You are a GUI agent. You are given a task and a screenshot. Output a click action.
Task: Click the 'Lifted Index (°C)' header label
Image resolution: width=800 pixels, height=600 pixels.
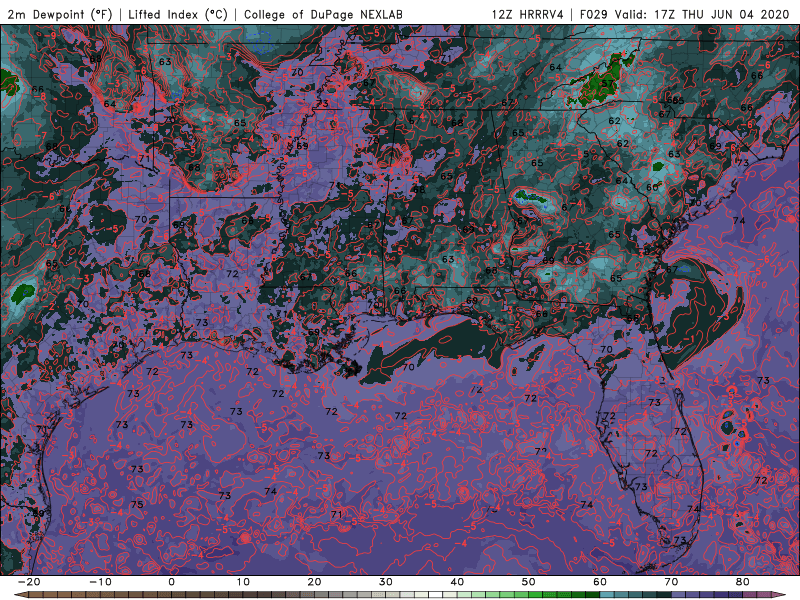click(x=178, y=14)
